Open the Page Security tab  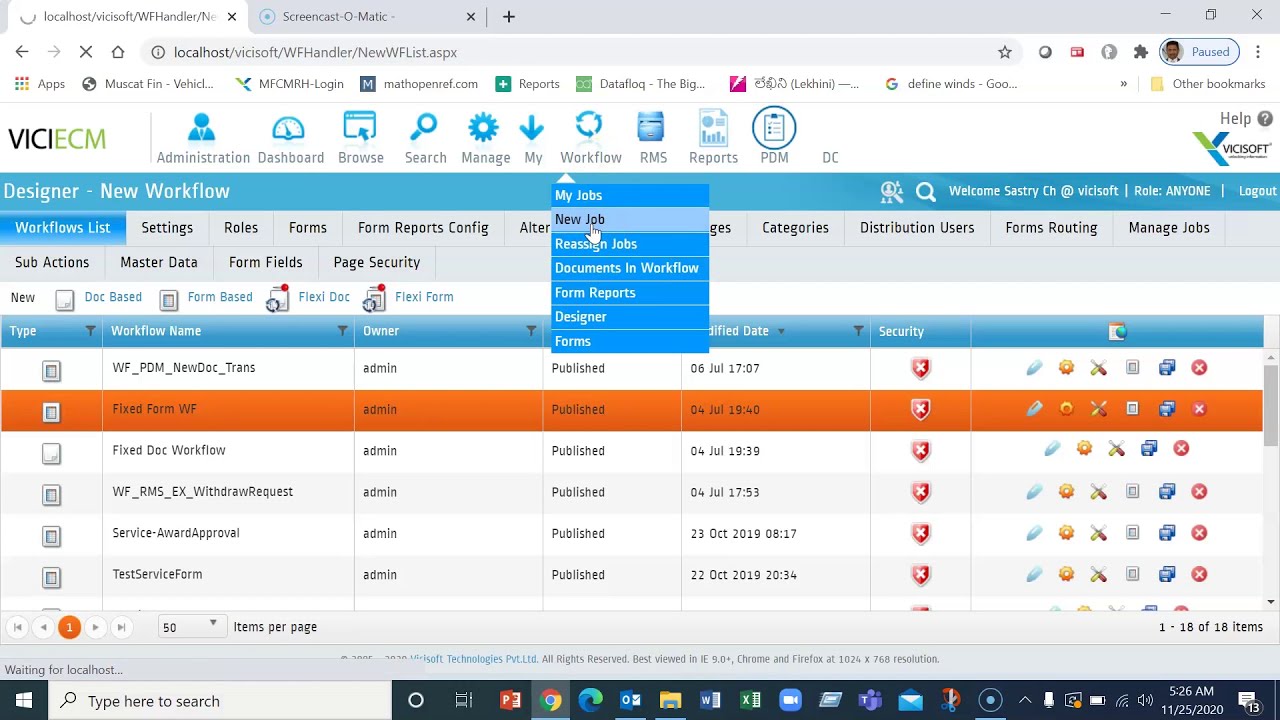pyautogui.click(x=377, y=262)
